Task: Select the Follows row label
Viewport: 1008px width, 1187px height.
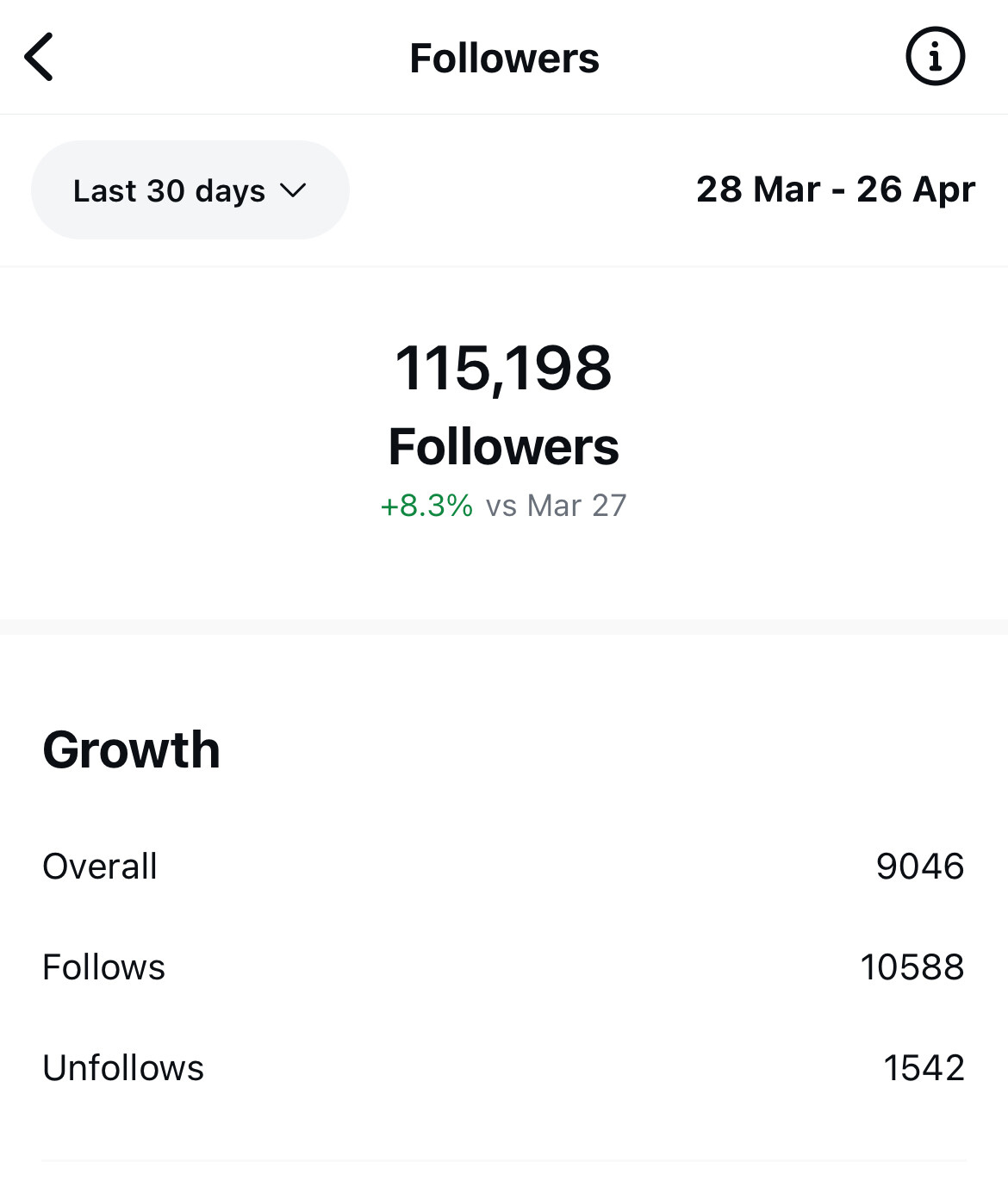Action: pos(103,966)
